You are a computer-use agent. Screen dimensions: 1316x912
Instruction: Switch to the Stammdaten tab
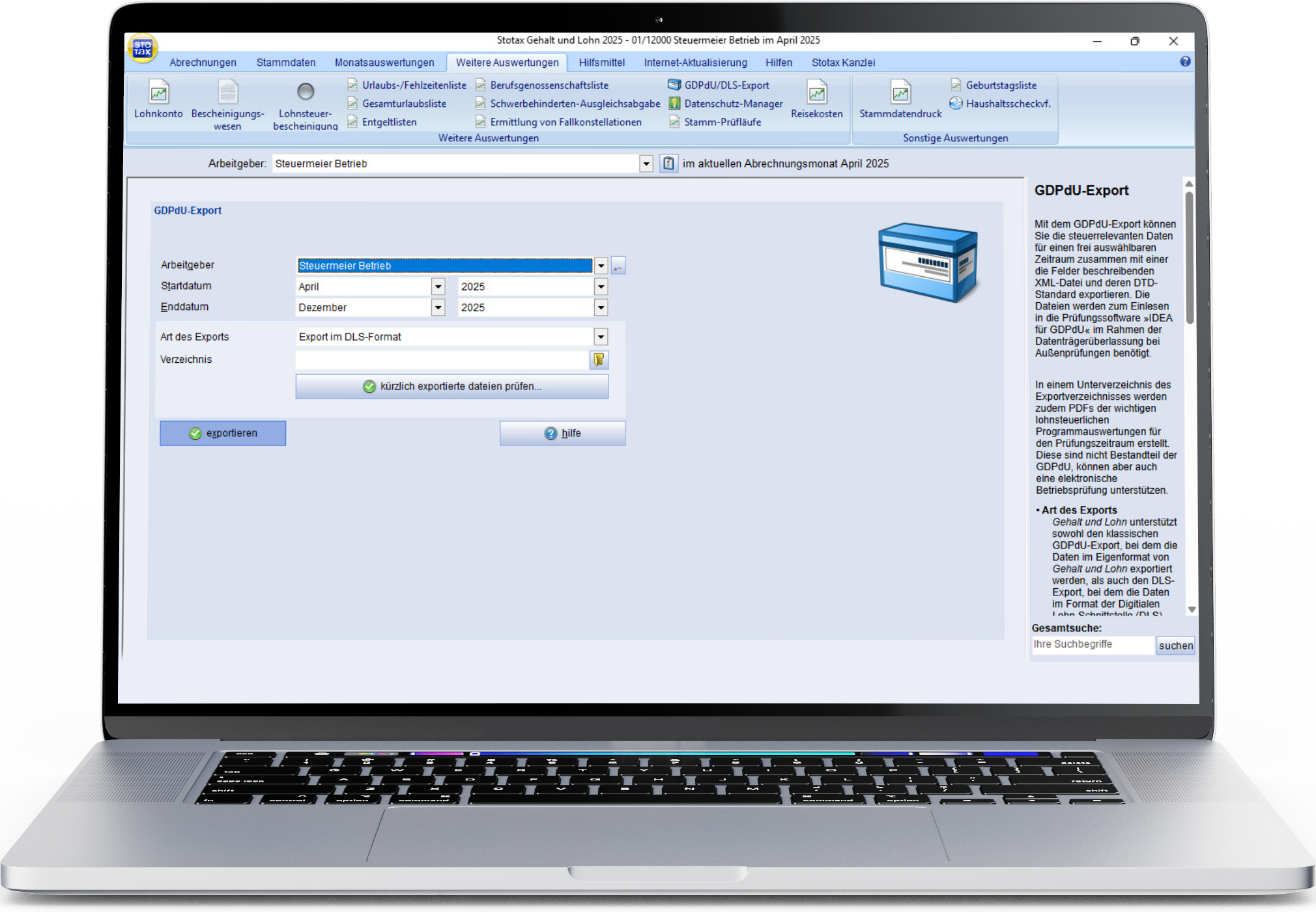[x=285, y=63]
